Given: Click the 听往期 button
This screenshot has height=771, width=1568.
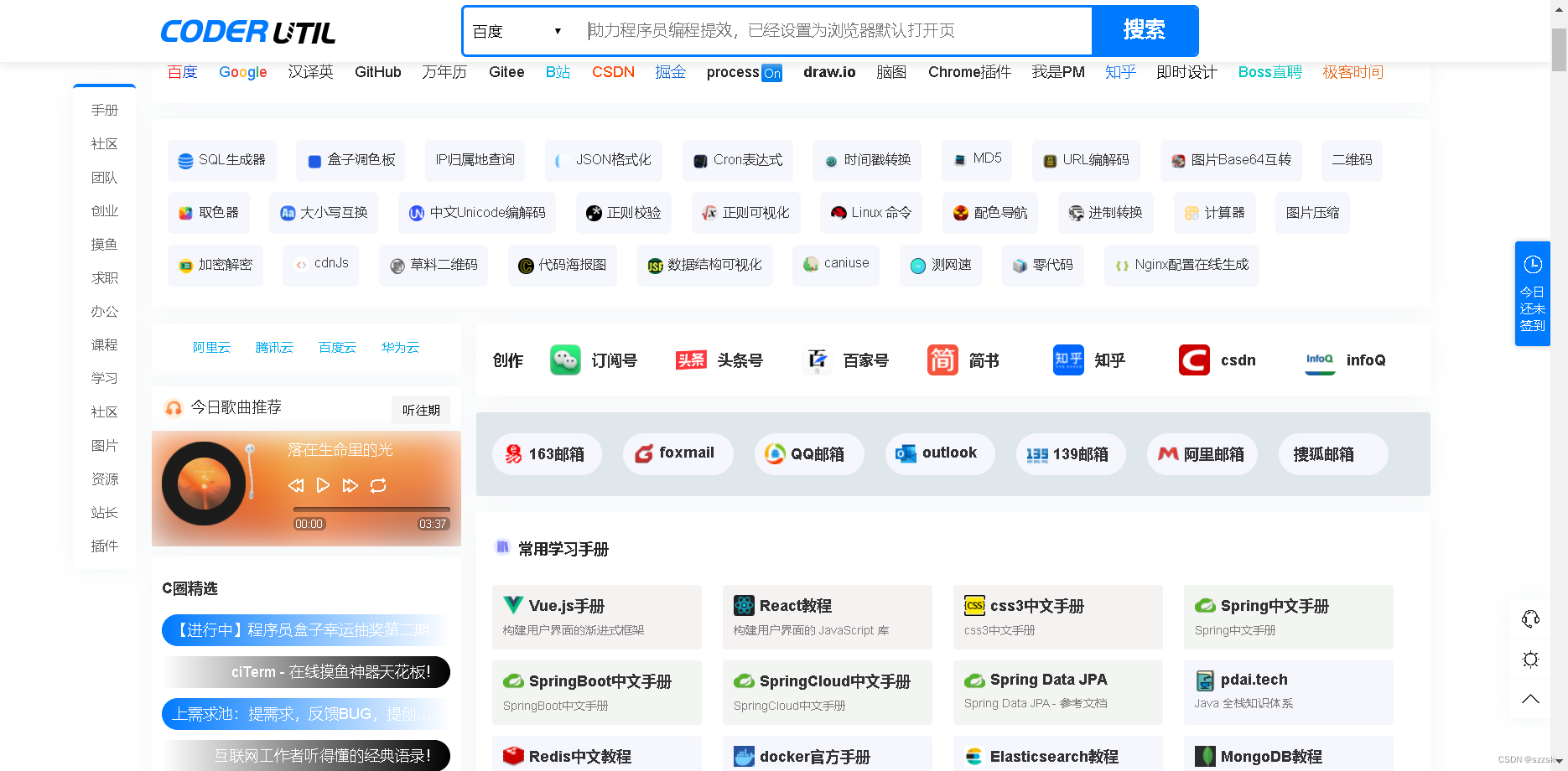Looking at the screenshot, I should coord(421,410).
